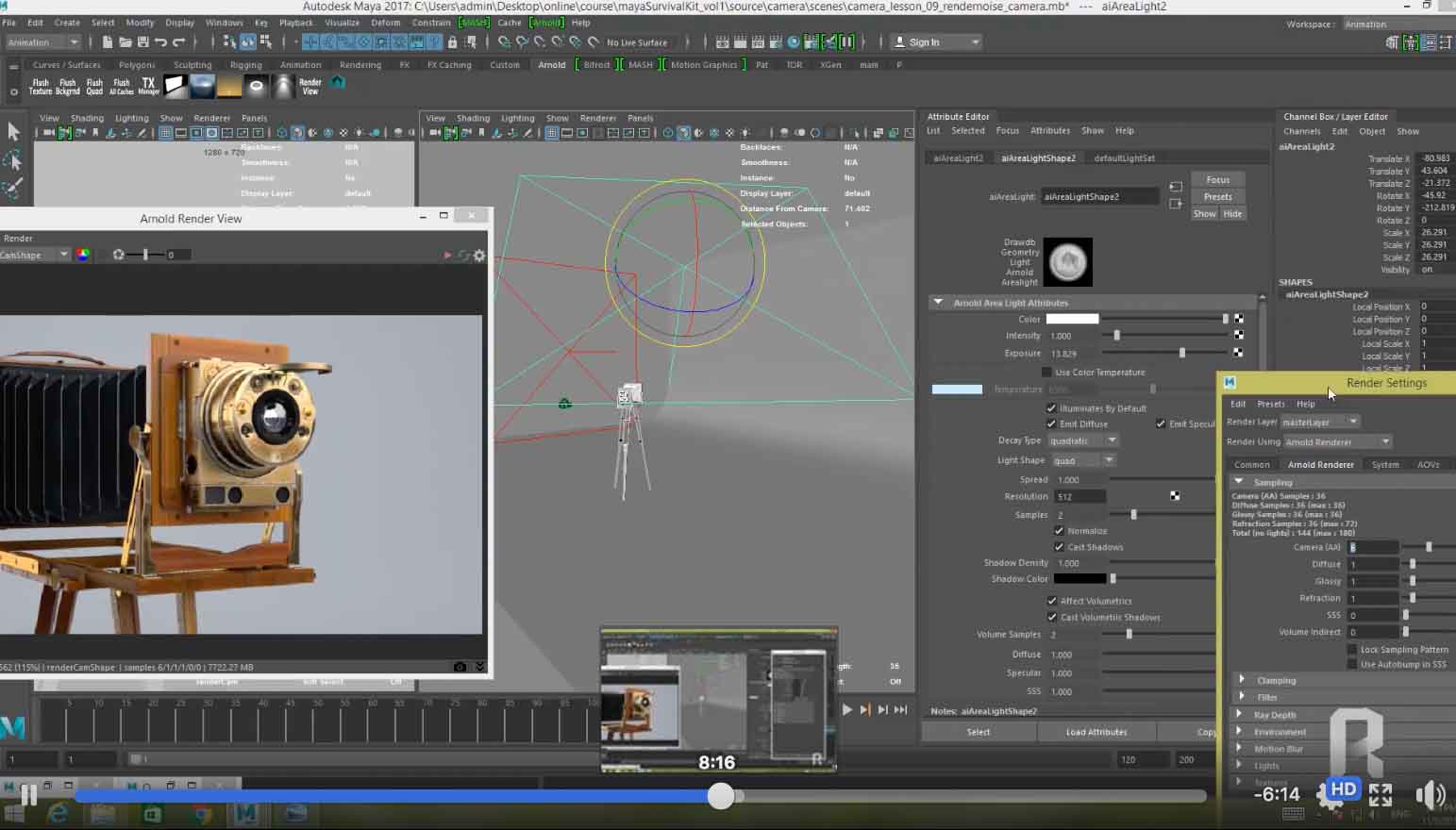The image size is (1456, 830).
Task: Open the System tab in Render Settings
Action: point(1384,465)
